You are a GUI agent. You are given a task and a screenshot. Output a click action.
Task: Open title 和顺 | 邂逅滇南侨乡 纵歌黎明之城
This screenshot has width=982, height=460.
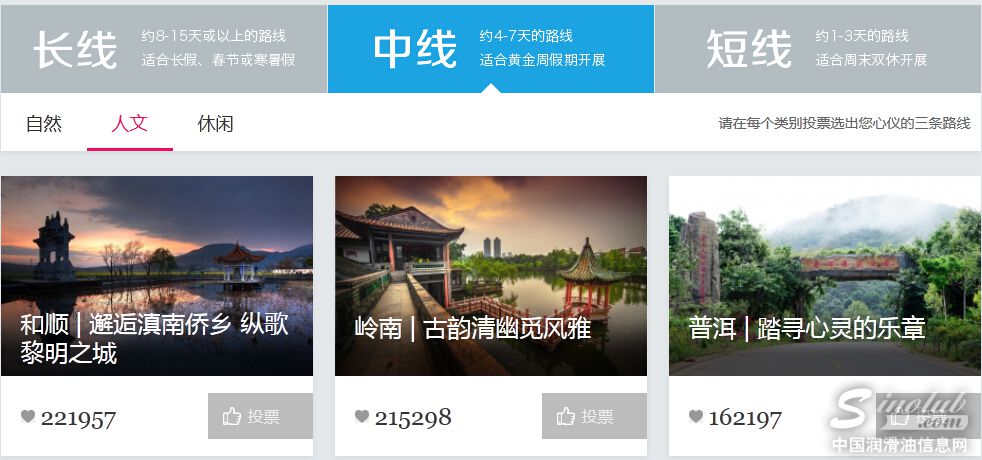coord(154,339)
